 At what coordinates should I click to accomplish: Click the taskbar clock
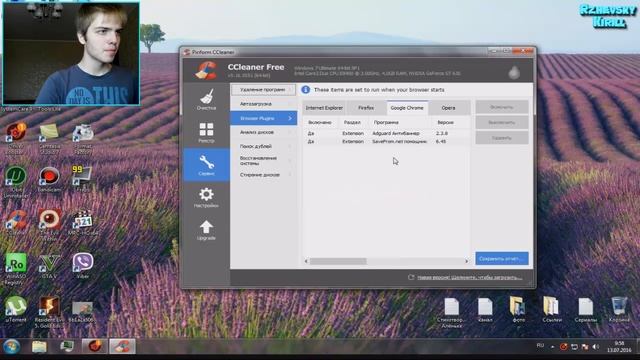(x=618, y=347)
